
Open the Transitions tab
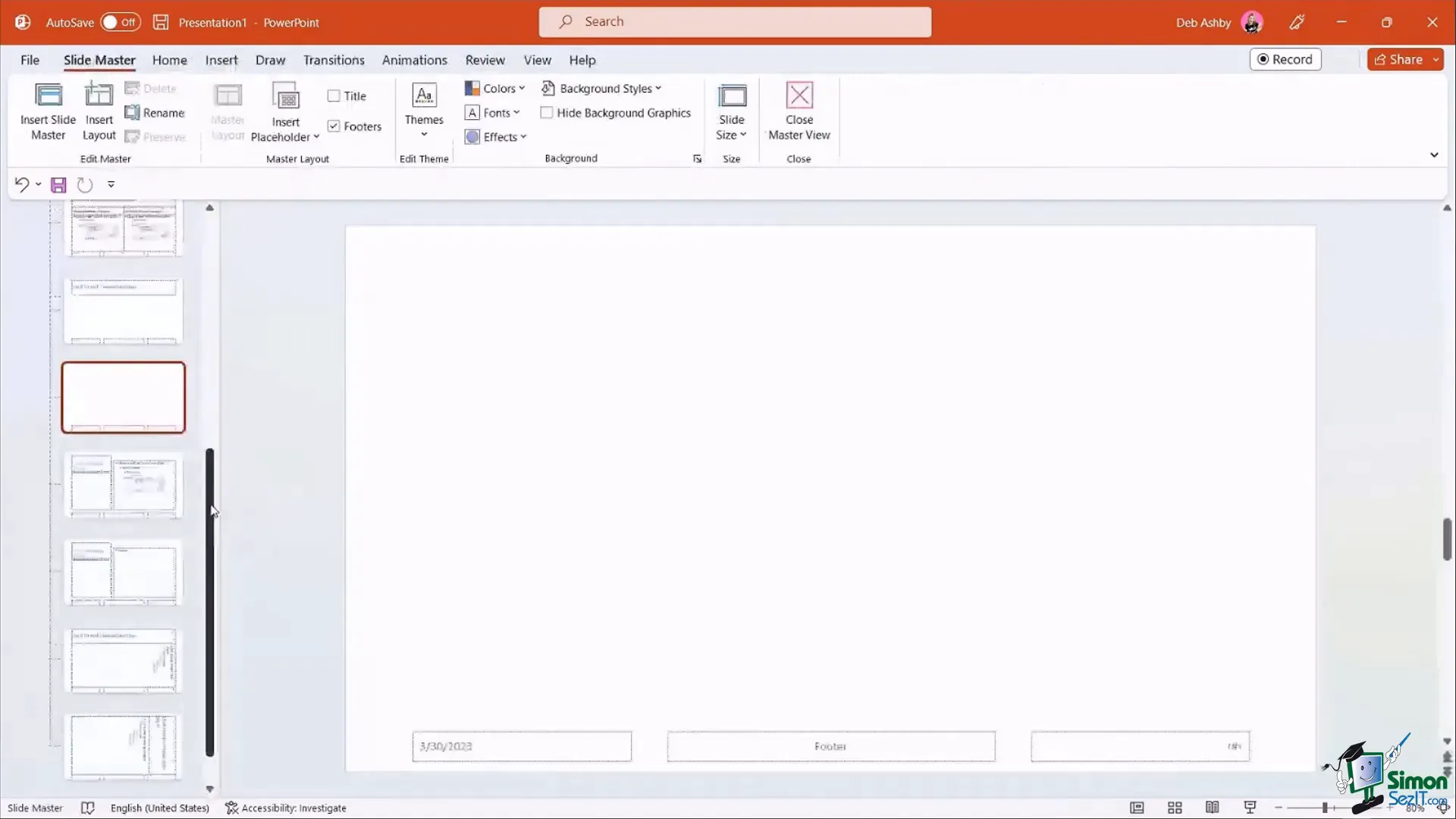[334, 60]
